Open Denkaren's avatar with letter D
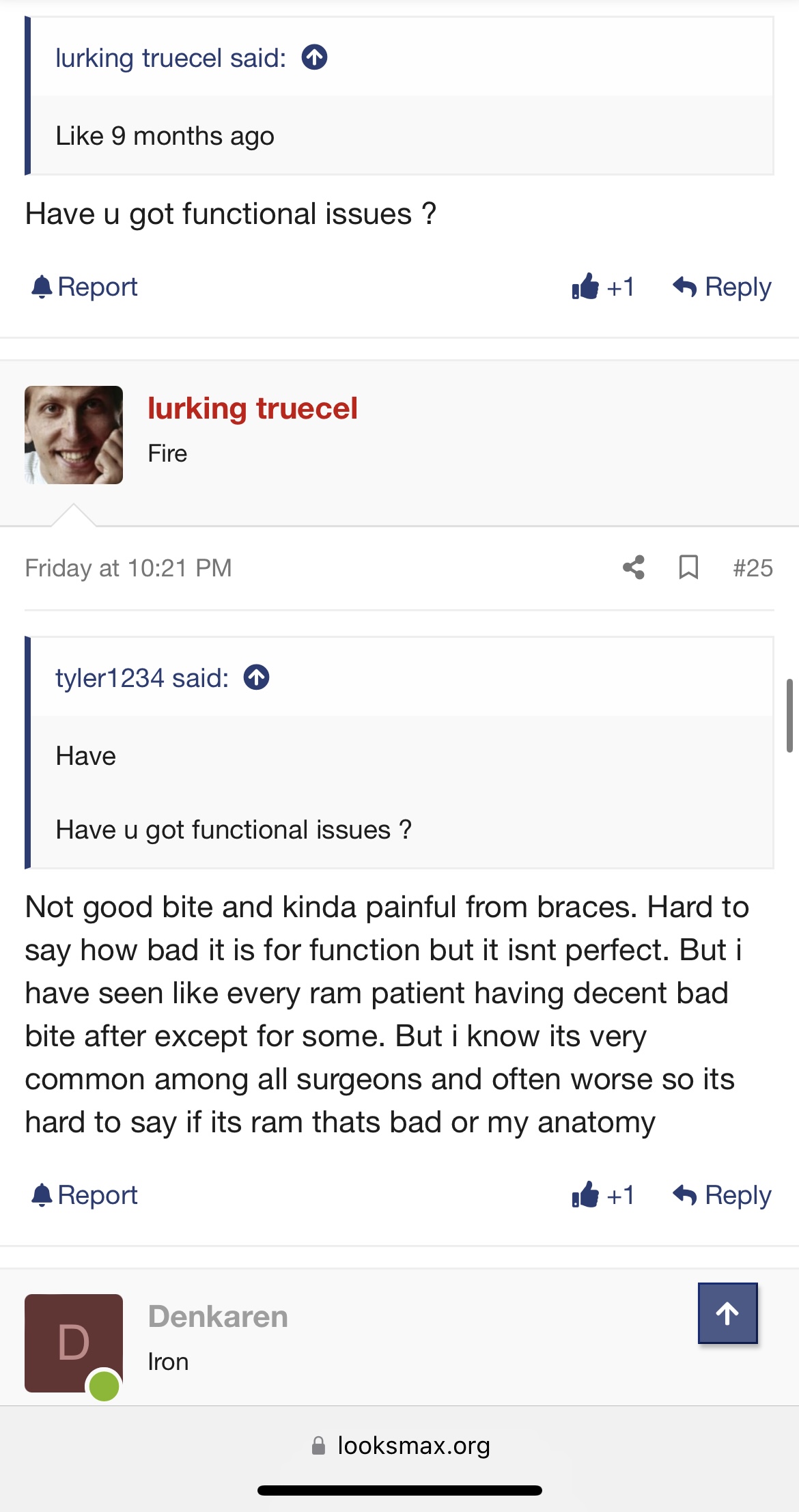 coord(74,1343)
